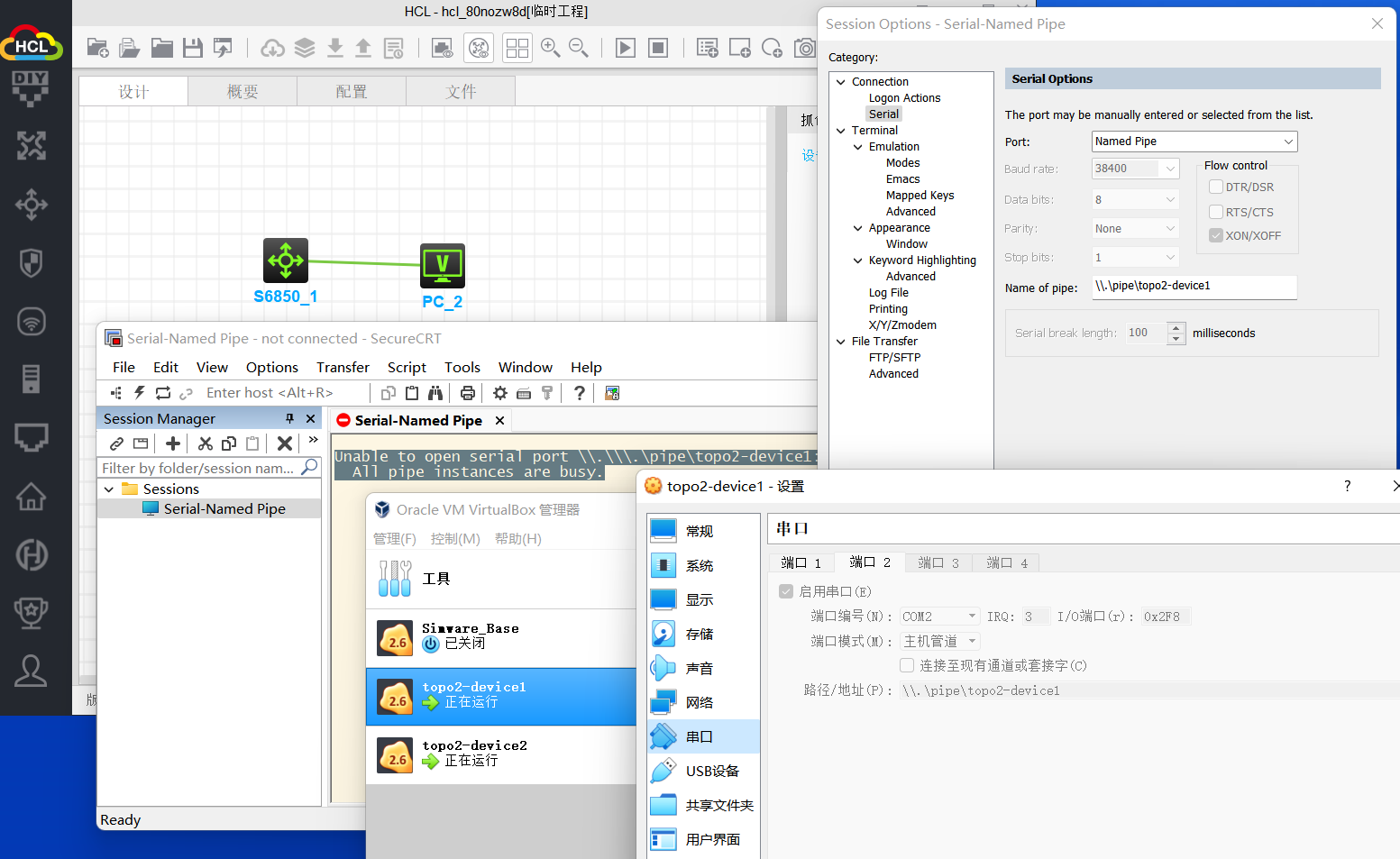Switch to the HCL 概要 tab
1400x859 pixels.
coord(242,92)
